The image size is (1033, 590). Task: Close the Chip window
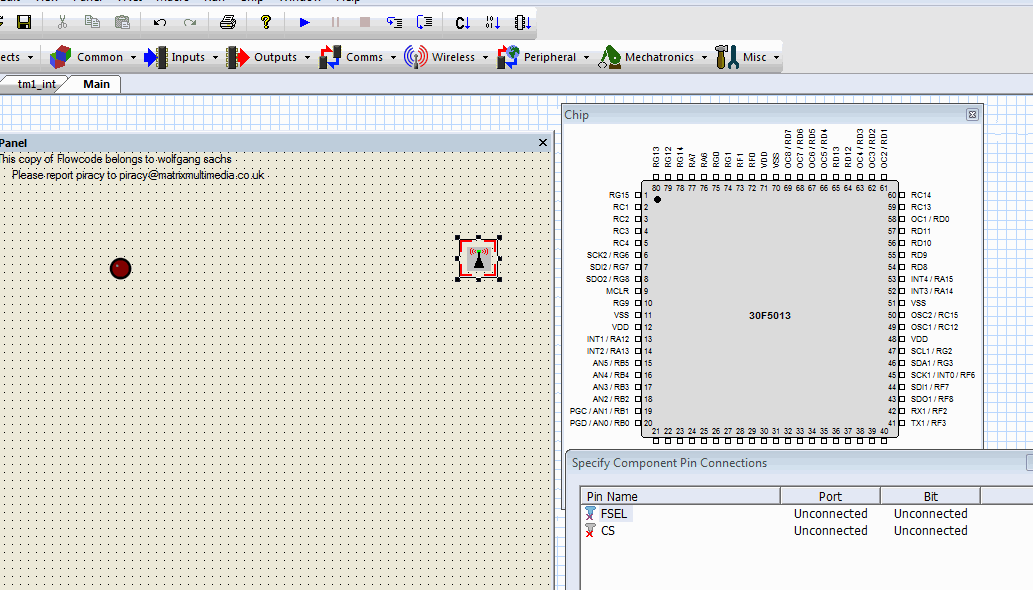(972, 115)
